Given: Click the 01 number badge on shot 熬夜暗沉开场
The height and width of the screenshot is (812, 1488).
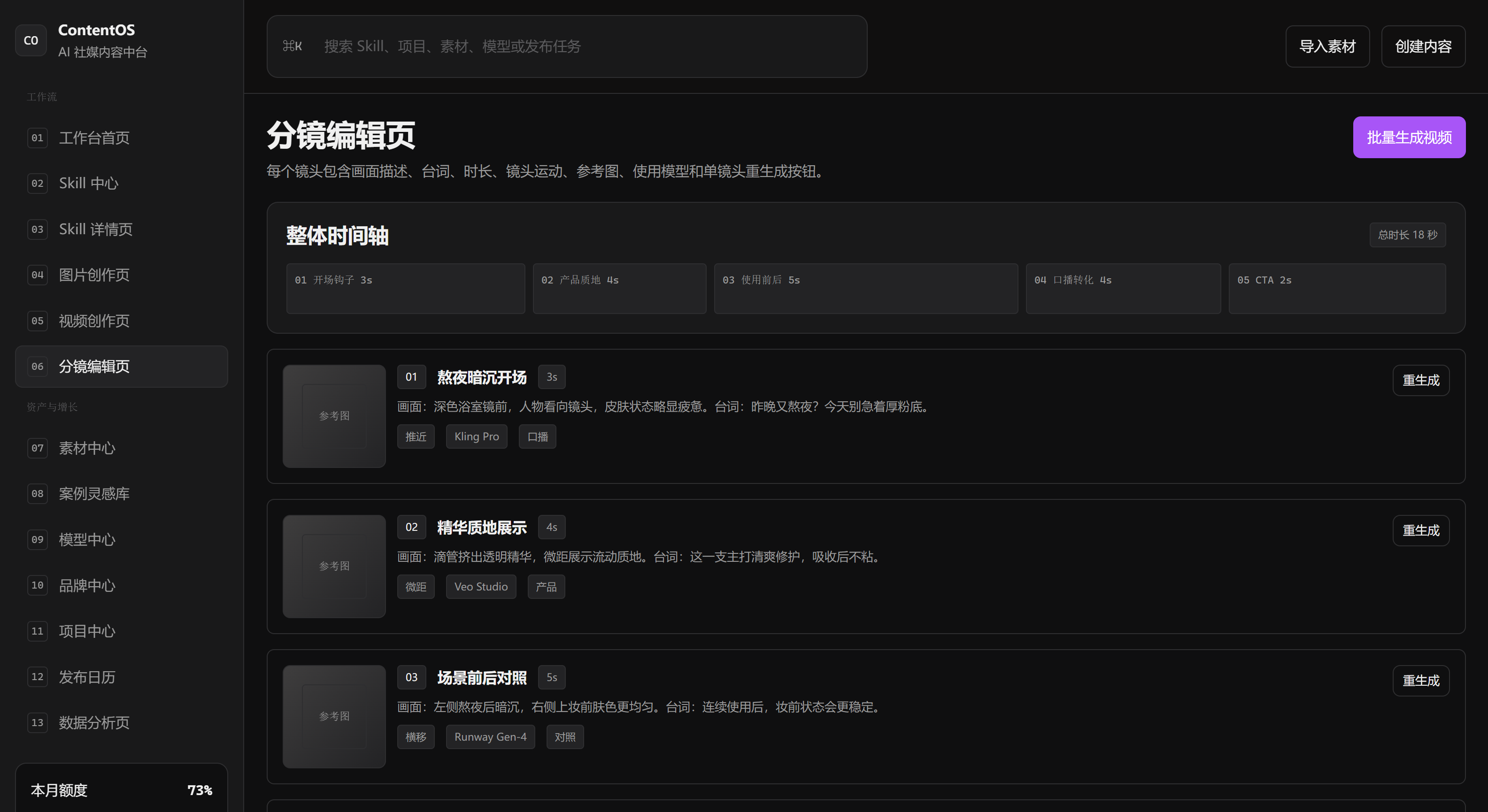Looking at the screenshot, I should point(411,377).
